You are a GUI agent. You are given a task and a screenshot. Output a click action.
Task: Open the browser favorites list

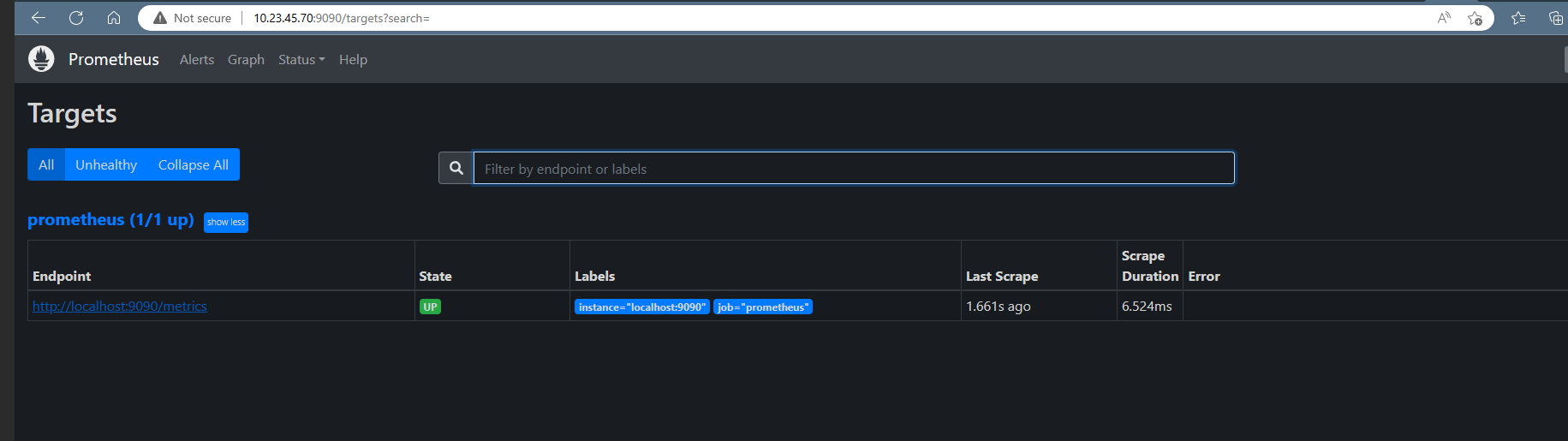1518,18
